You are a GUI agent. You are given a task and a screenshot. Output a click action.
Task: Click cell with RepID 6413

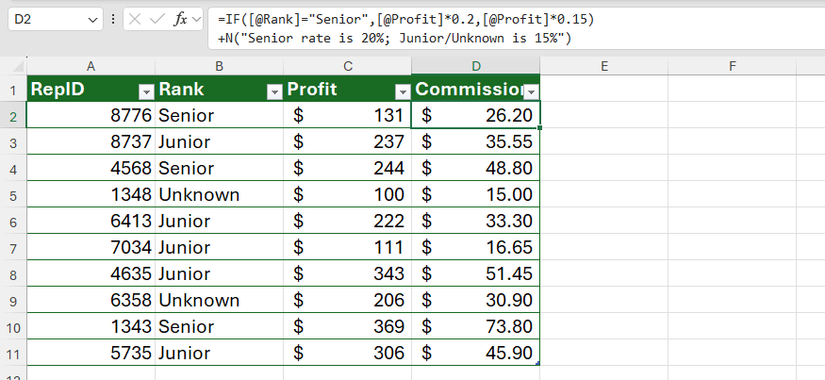91,221
